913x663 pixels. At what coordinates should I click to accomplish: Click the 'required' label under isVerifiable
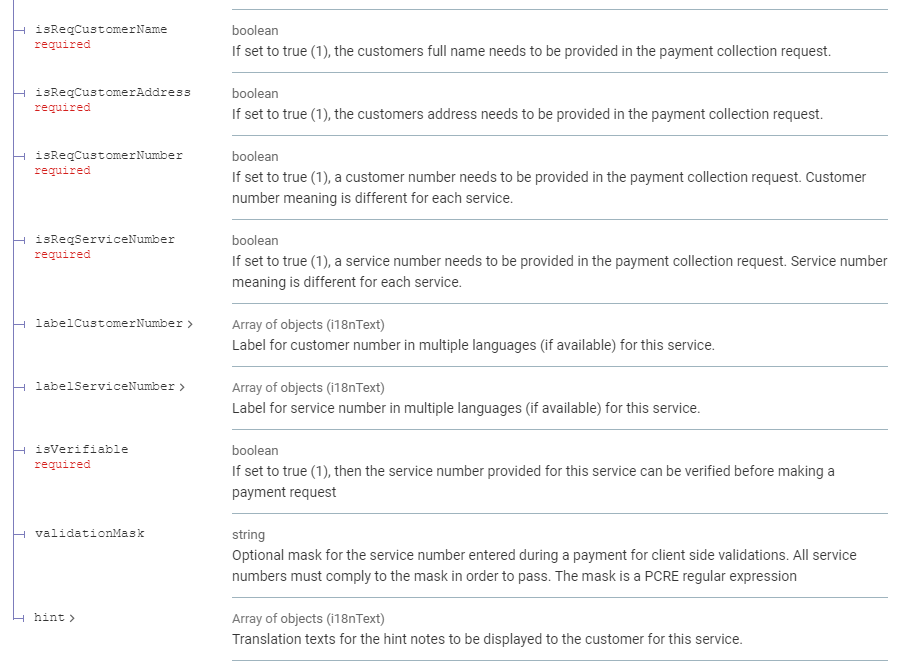[x=62, y=465]
